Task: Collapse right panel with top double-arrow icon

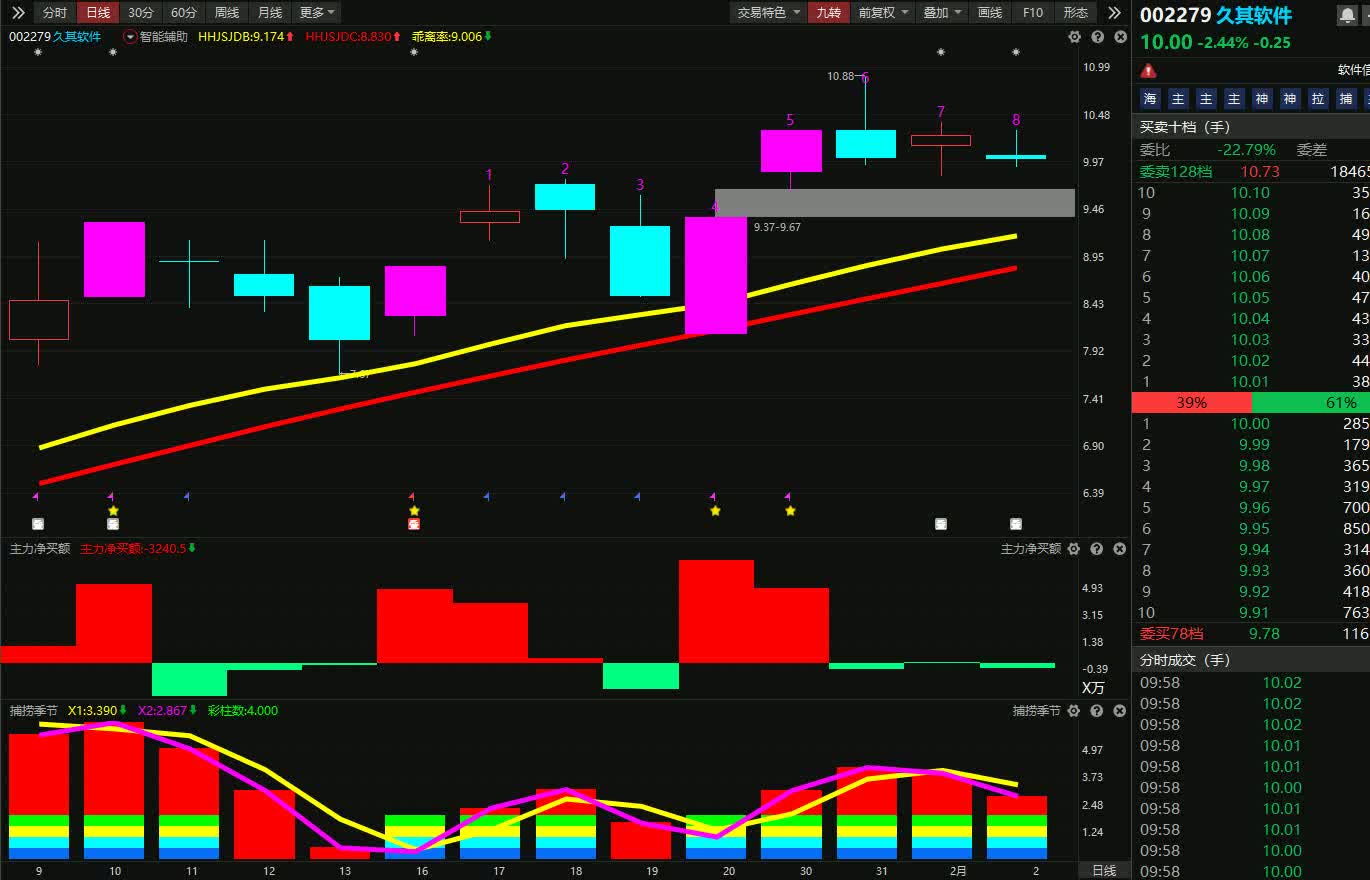Action: (x=1114, y=12)
